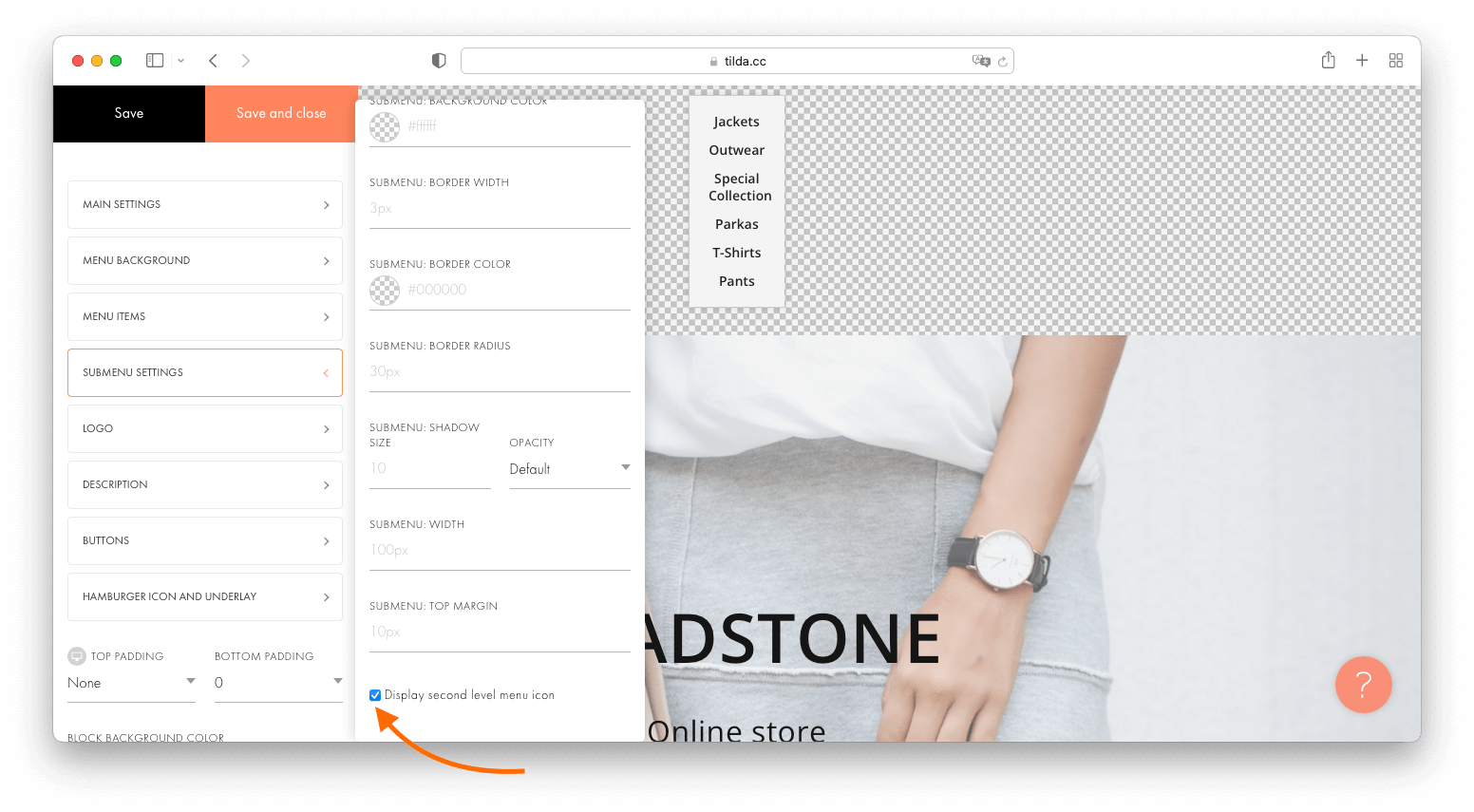Click the Safari sidebar toggle icon

[153, 60]
